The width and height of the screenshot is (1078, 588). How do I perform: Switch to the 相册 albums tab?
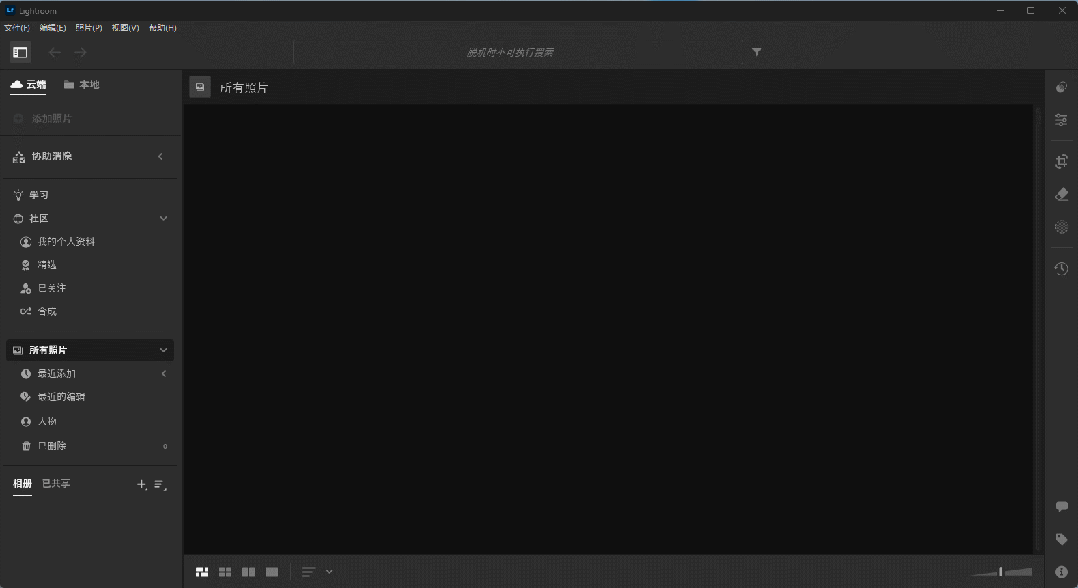[x=22, y=483]
